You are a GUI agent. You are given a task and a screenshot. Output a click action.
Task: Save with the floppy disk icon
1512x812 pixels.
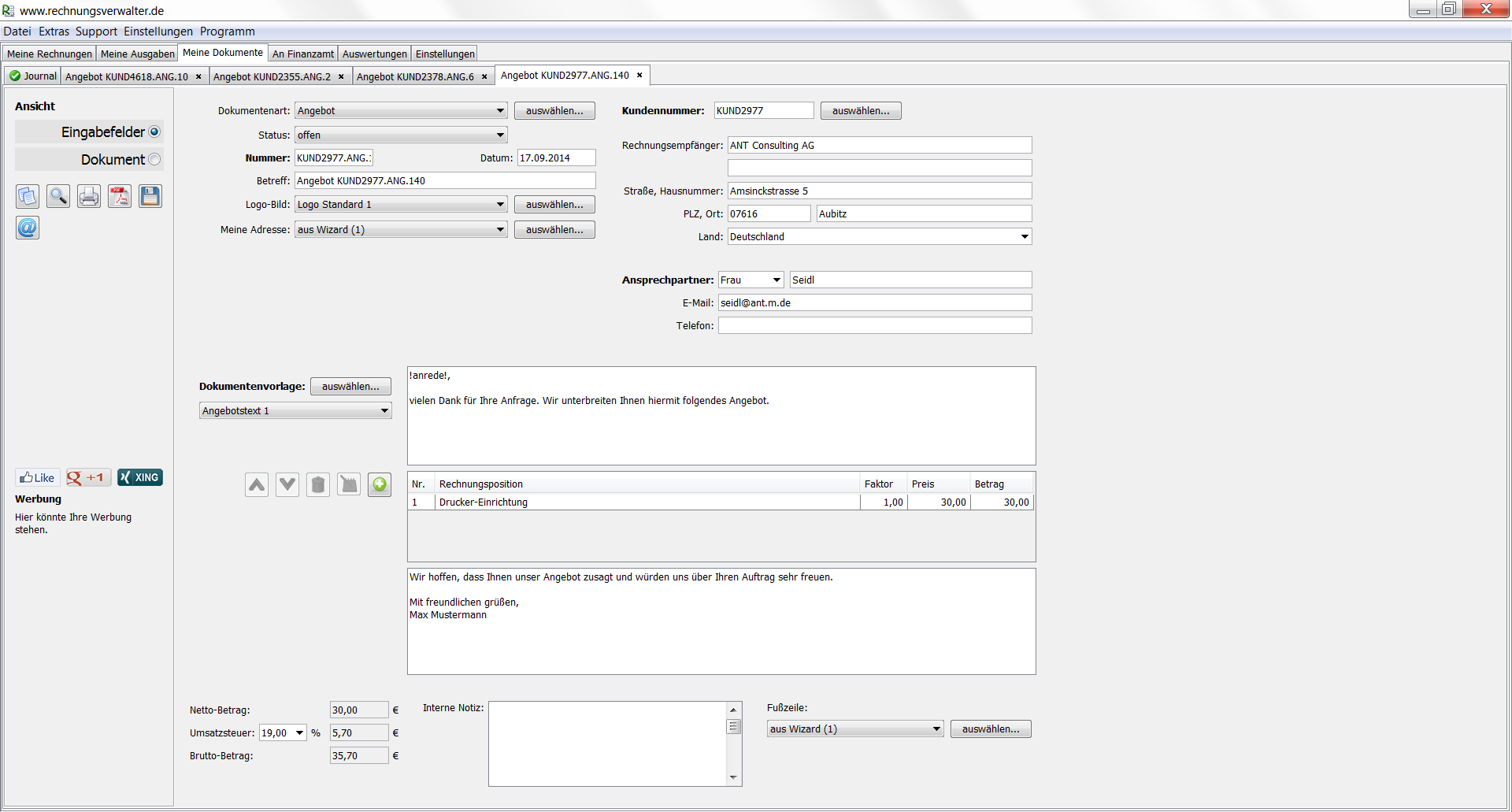click(150, 196)
